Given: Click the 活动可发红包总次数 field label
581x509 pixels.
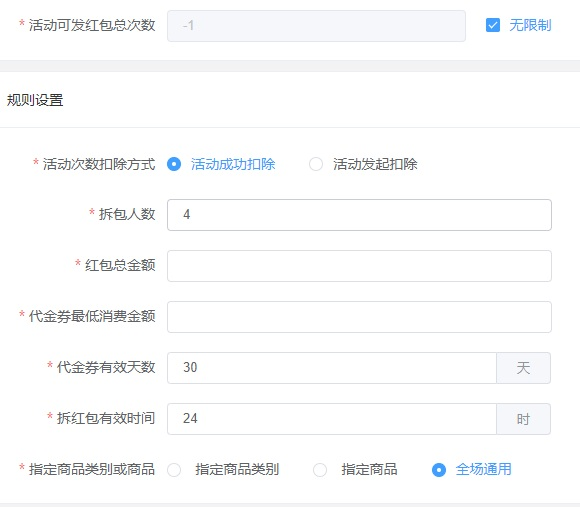Looking at the screenshot, I should coord(92,25).
